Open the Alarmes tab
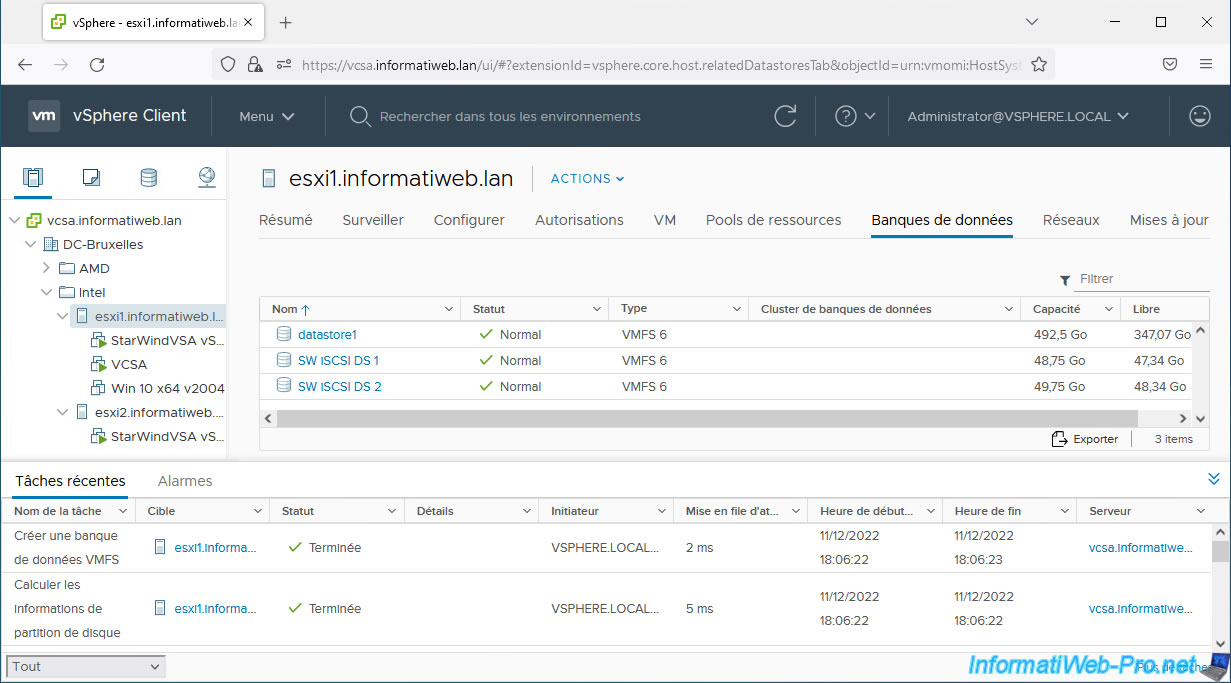The width and height of the screenshot is (1231, 683). pos(185,481)
